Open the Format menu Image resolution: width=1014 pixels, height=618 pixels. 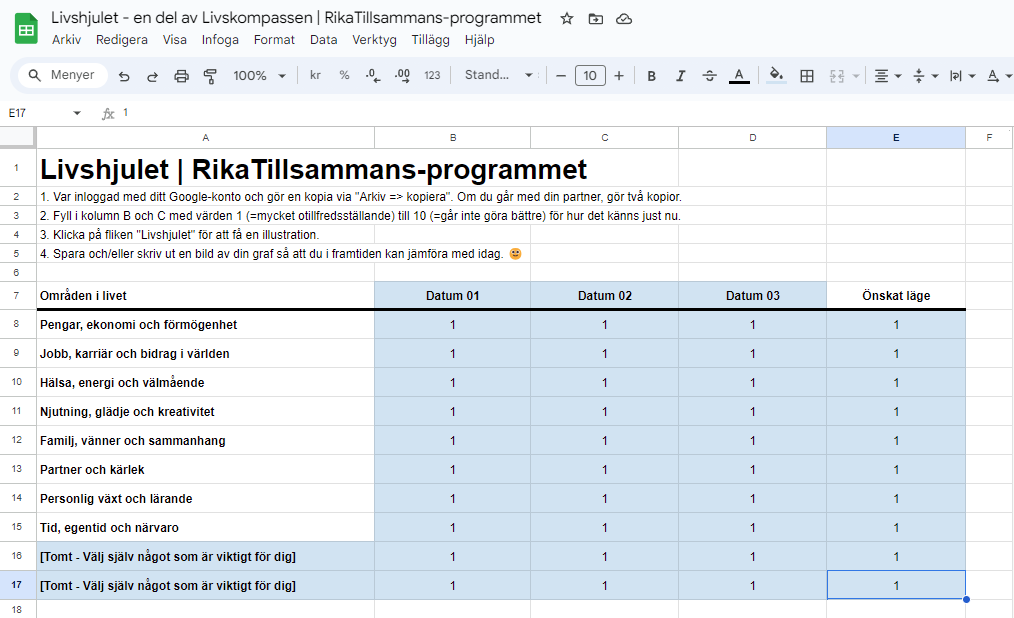tap(274, 39)
